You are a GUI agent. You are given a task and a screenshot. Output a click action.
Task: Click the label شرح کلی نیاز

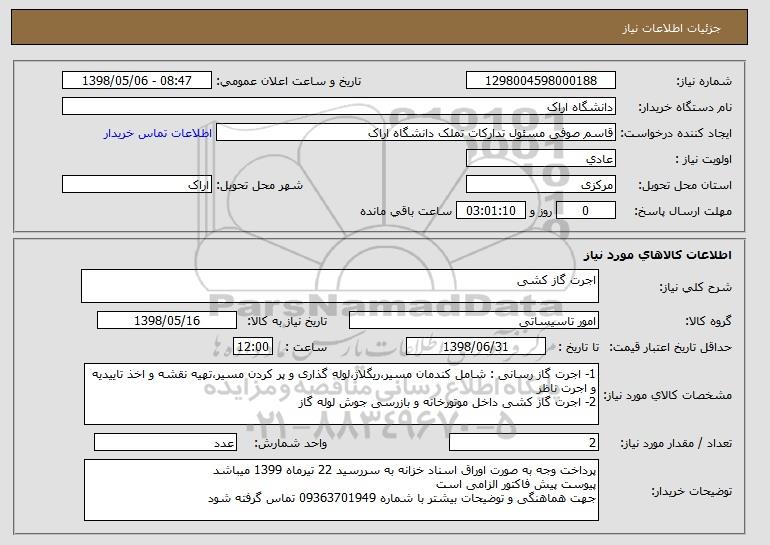point(695,287)
